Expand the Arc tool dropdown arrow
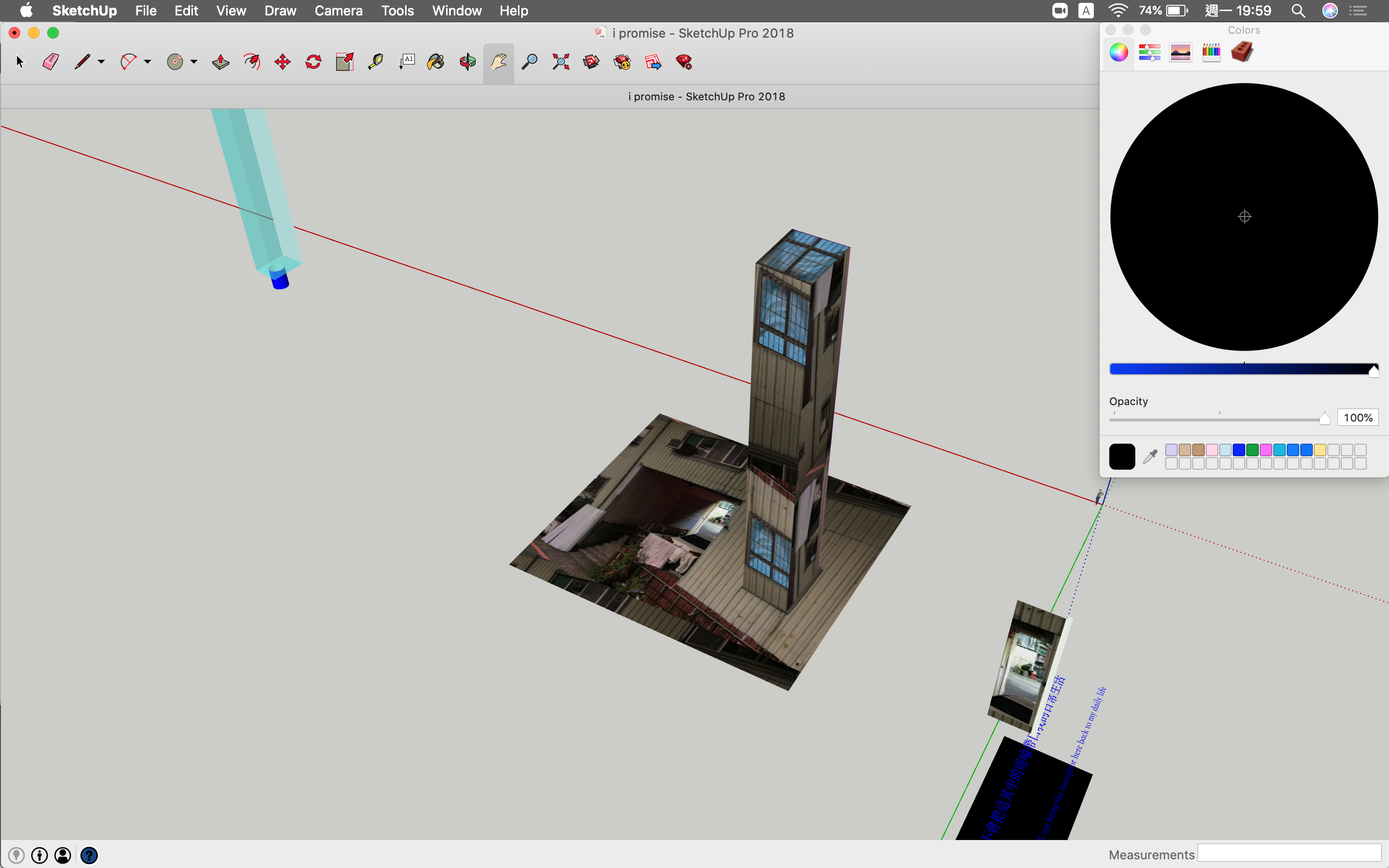The width and height of the screenshot is (1389, 868). coord(148,62)
